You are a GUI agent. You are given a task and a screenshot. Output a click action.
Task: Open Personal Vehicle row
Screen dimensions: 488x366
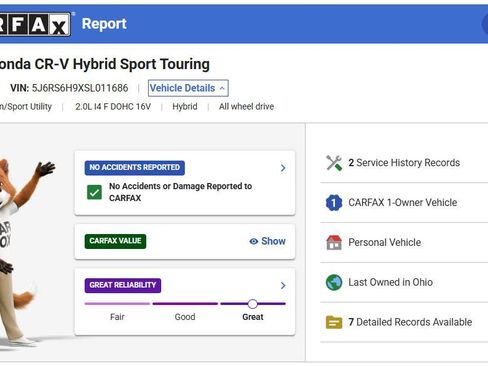404,242
